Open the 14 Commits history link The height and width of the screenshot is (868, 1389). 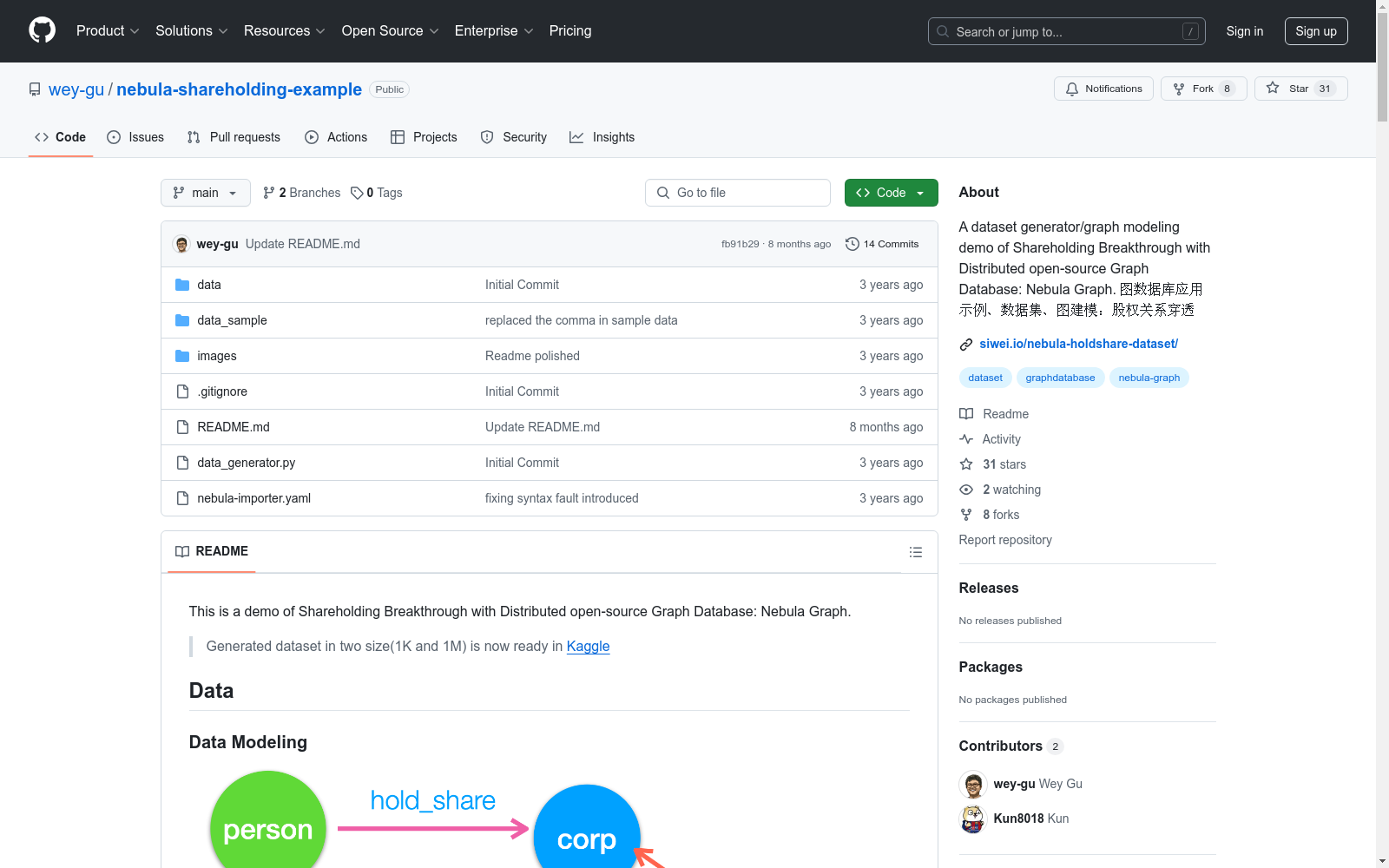tap(882, 244)
